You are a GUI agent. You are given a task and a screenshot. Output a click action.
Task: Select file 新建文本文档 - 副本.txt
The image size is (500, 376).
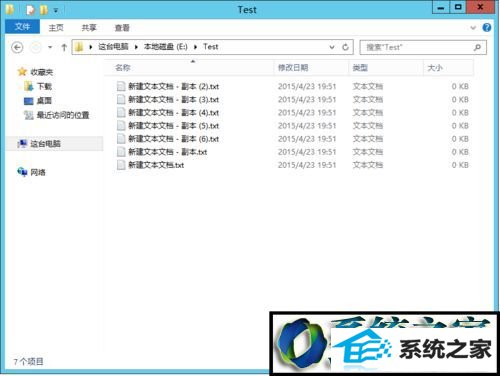pos(168,152)
